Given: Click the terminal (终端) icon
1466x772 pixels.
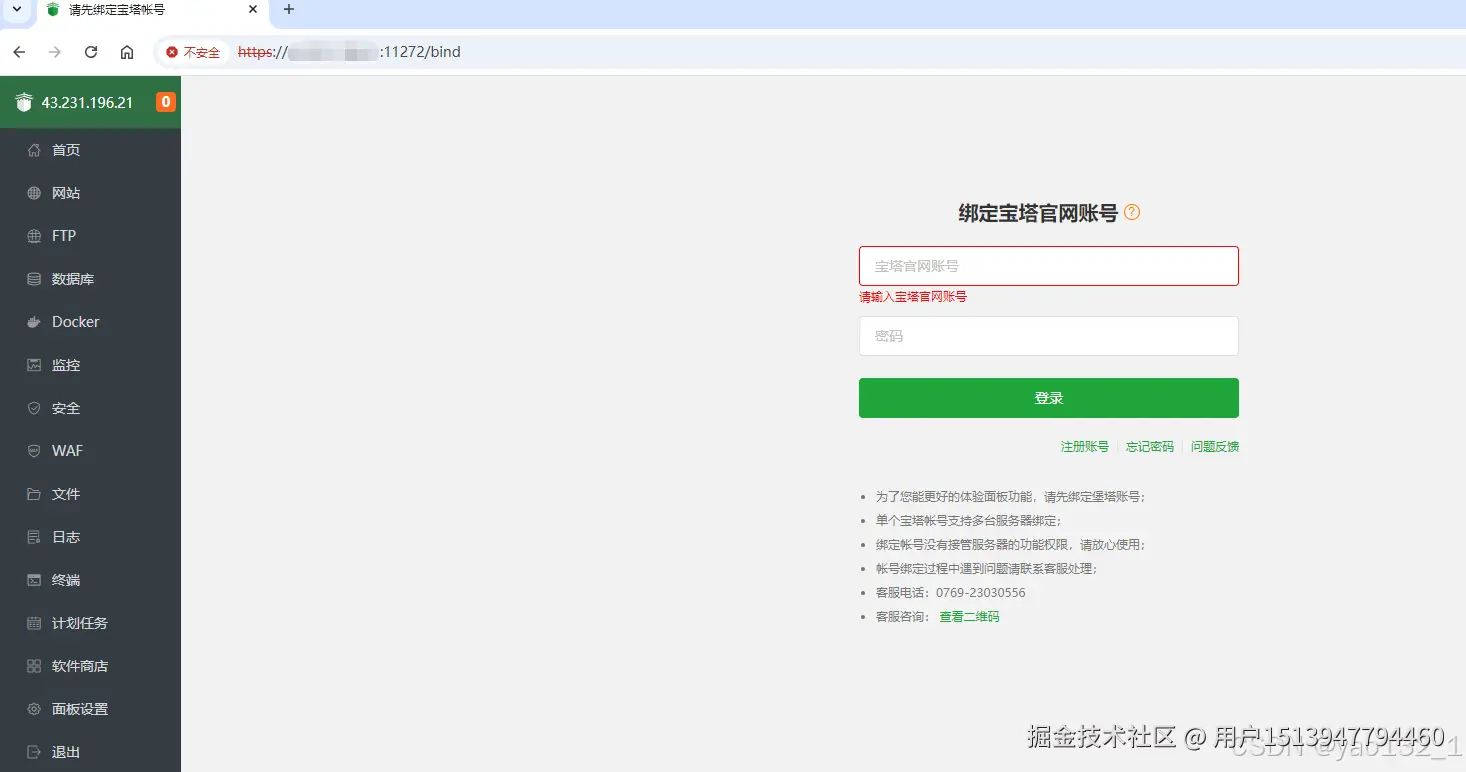Looking at the screenshot, I should pyautogui.click(x=34, y=580).
